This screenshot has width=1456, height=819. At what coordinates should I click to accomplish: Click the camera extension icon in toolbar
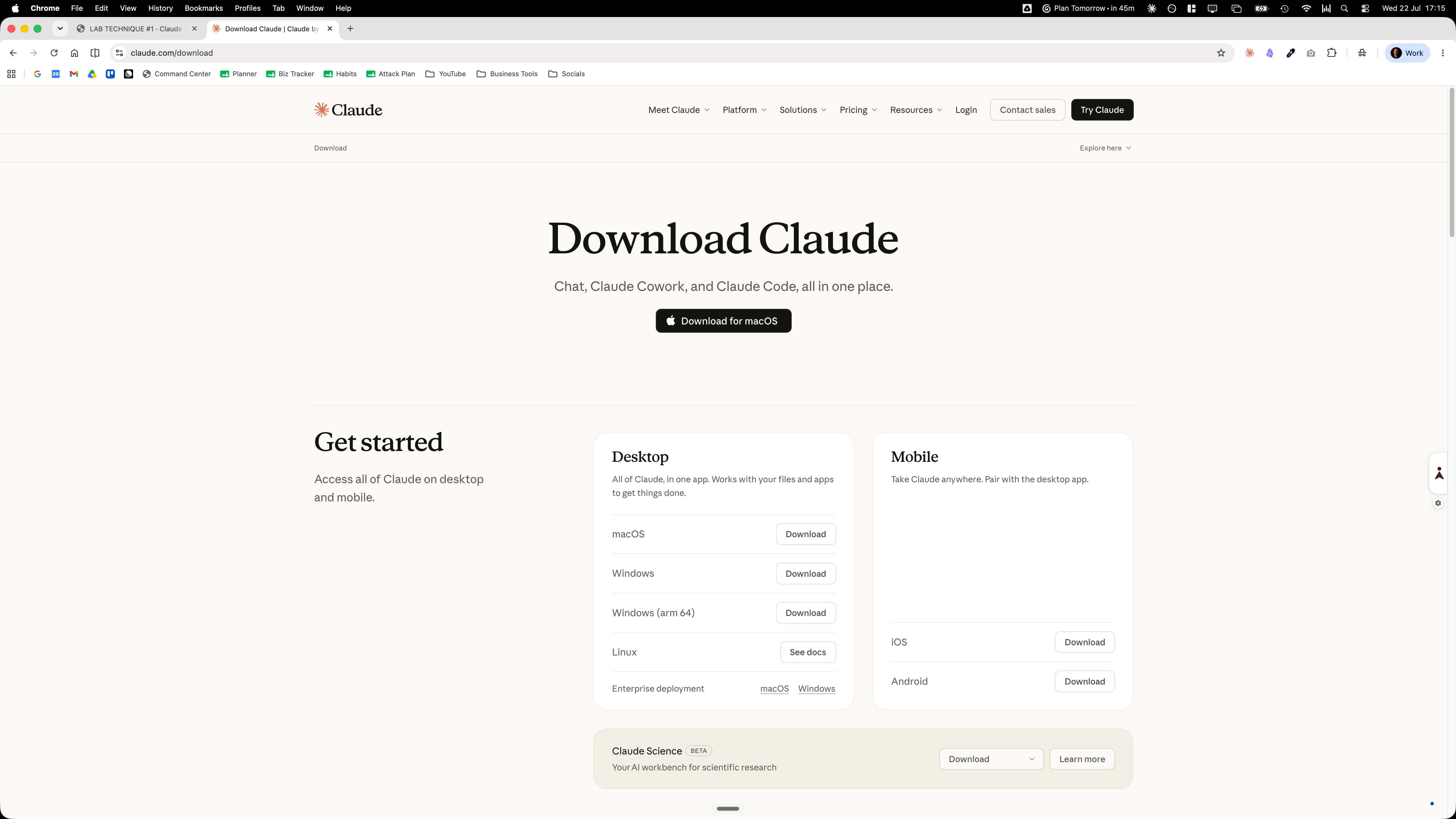1311,53
